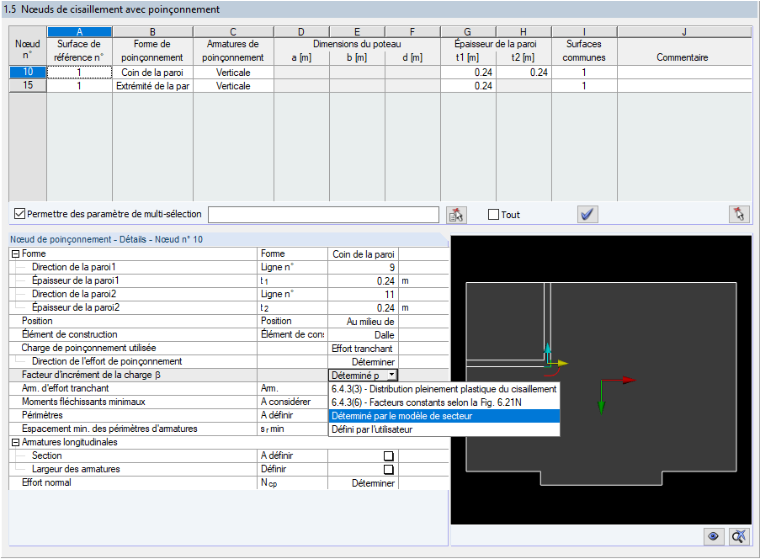Click the blue checkmark apply button
This screenshot has width=760, height=560.
point(587,214)
